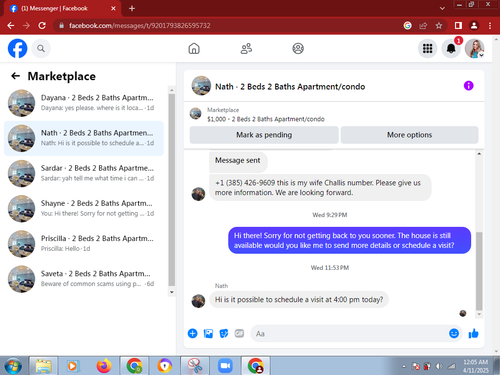Open the Groups icon in top navigation
Image resolution: width=500 pixels, height=375 pixels.
pos(298,49)
